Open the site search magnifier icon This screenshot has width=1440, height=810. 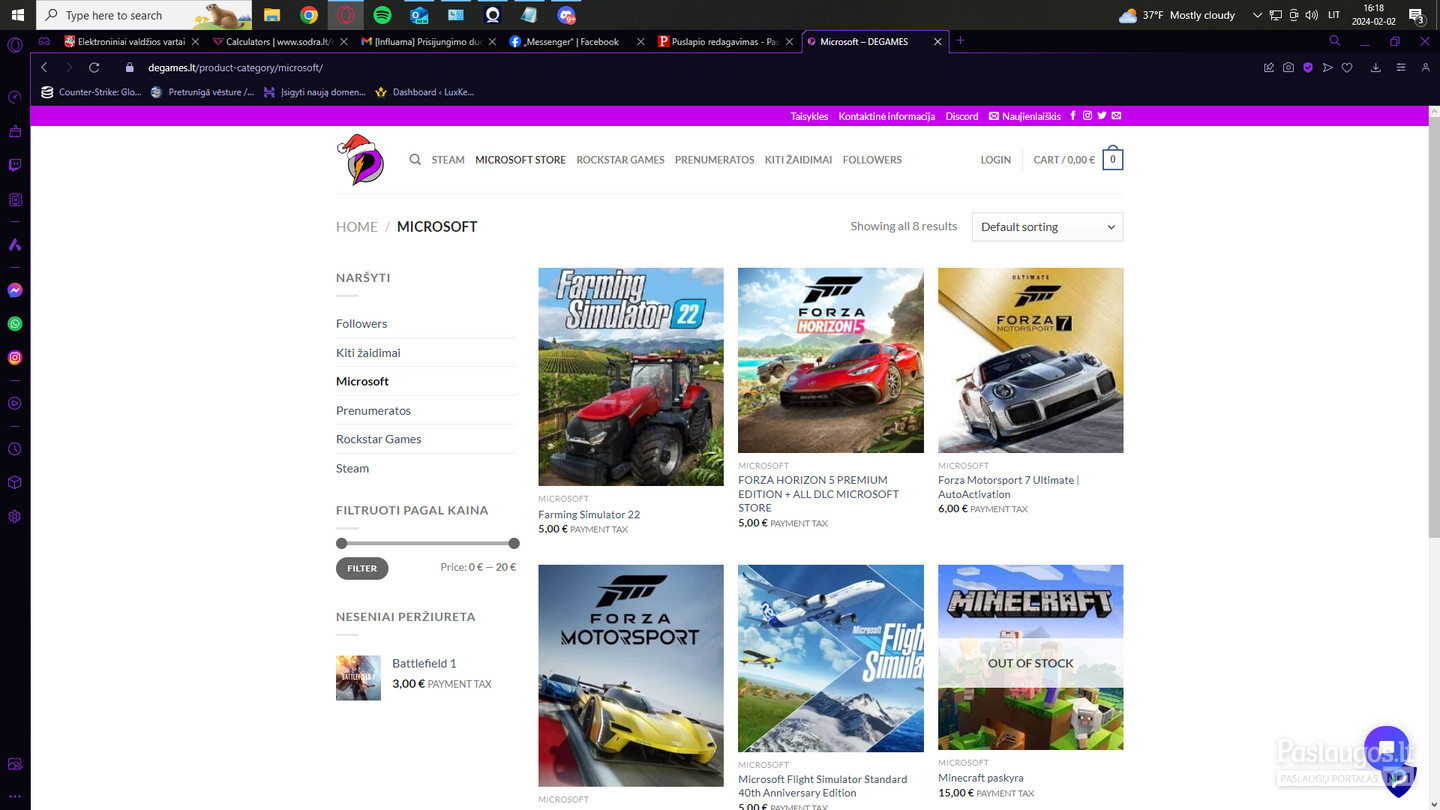415,159
